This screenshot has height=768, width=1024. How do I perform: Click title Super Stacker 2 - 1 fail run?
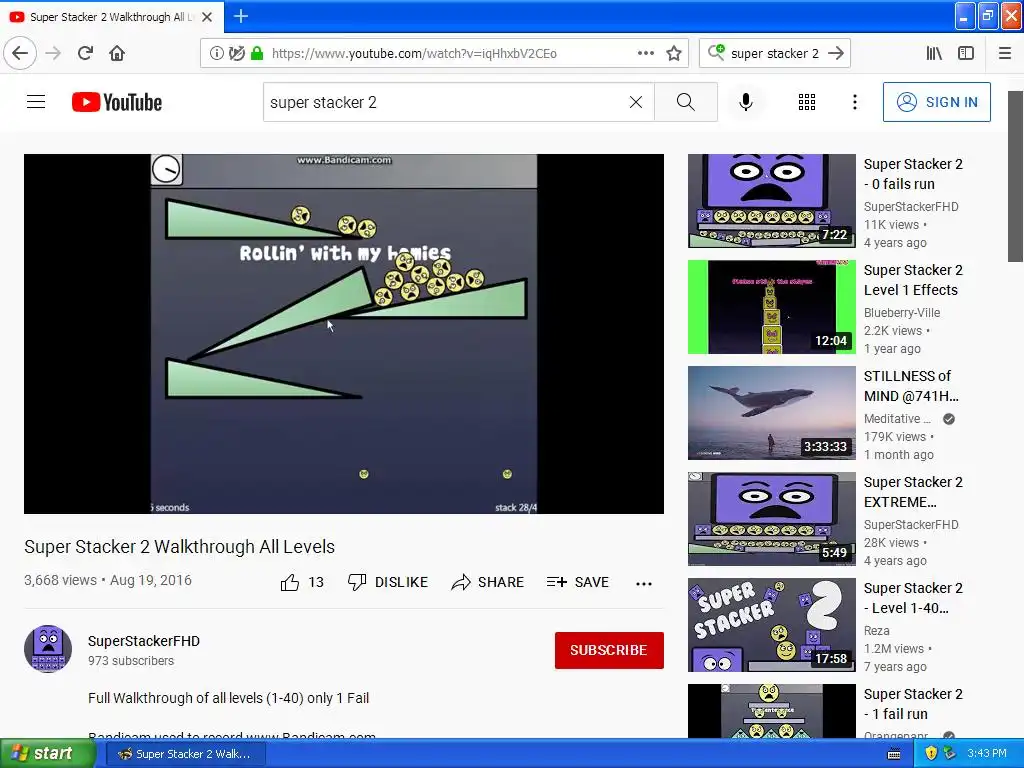coord(913,704)
